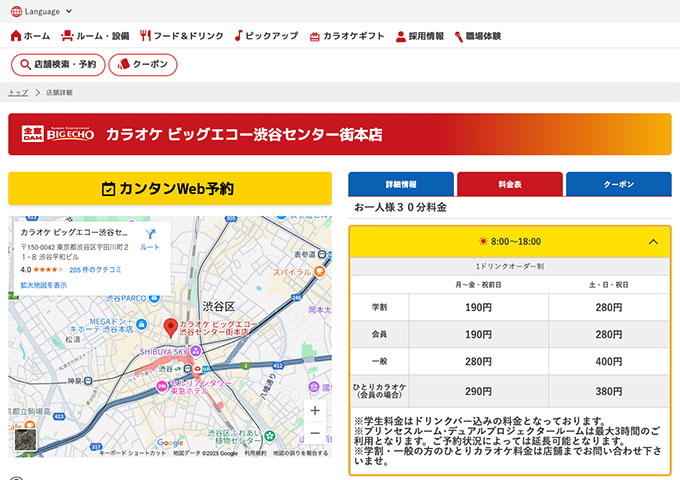Open the map 利用規約 link
This screenshot has height=480, width=680.
[x=255, y=453]
